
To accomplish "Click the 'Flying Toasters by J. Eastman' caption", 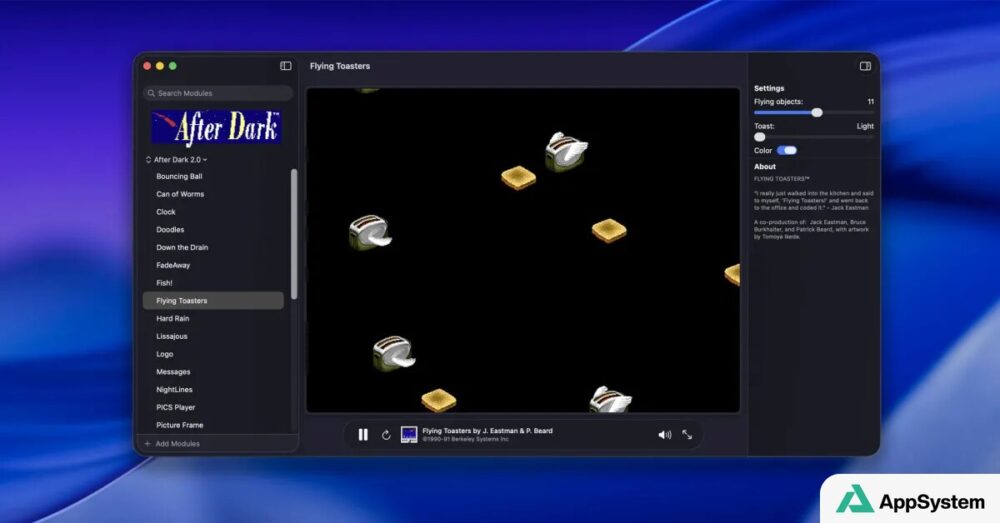I will [487, 431].
